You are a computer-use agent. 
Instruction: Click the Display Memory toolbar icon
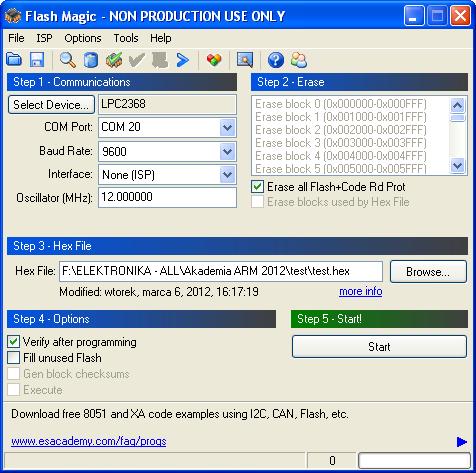coord(245,60)
